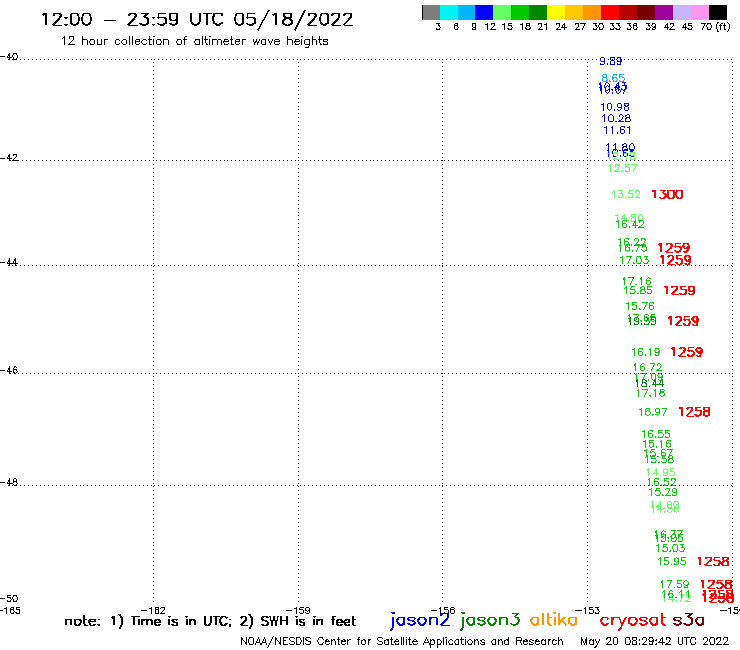Click the red 1300 time label
This screenshot has height=650, width=740.
(667, 194)
